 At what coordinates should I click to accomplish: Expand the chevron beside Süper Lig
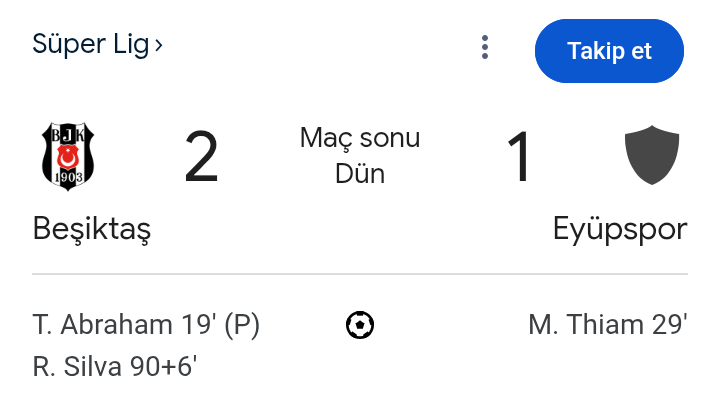pyautogui.click(x=158, y=45)
